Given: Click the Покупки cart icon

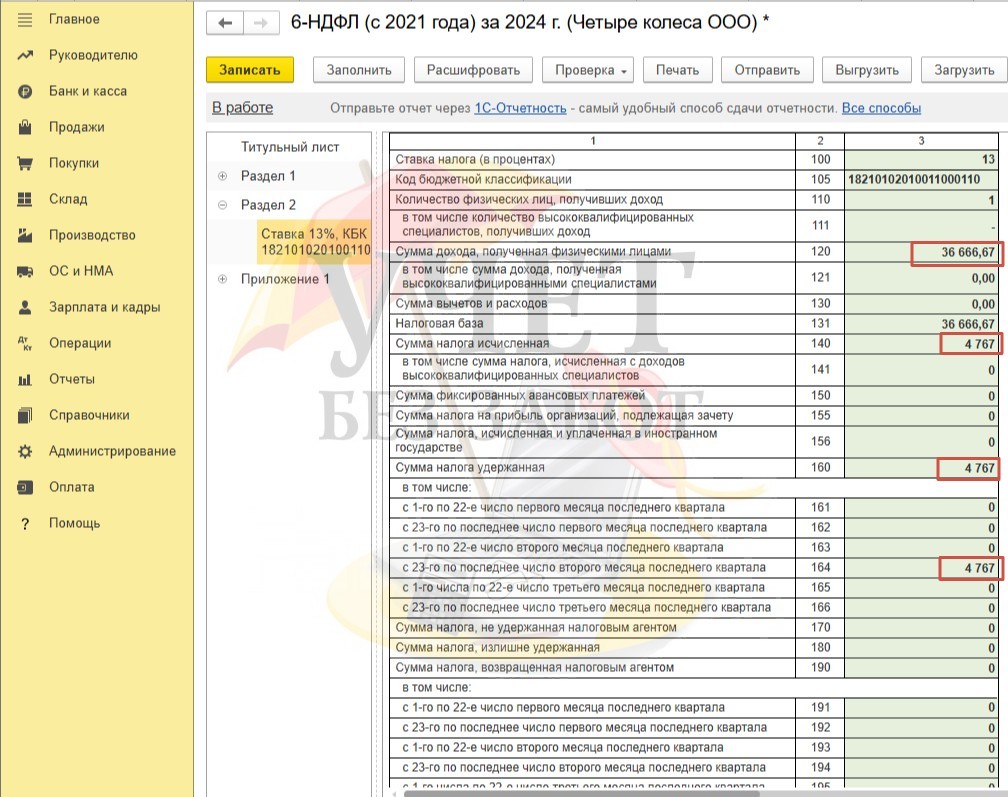Looking at the screenshot, I should (24, 164).
